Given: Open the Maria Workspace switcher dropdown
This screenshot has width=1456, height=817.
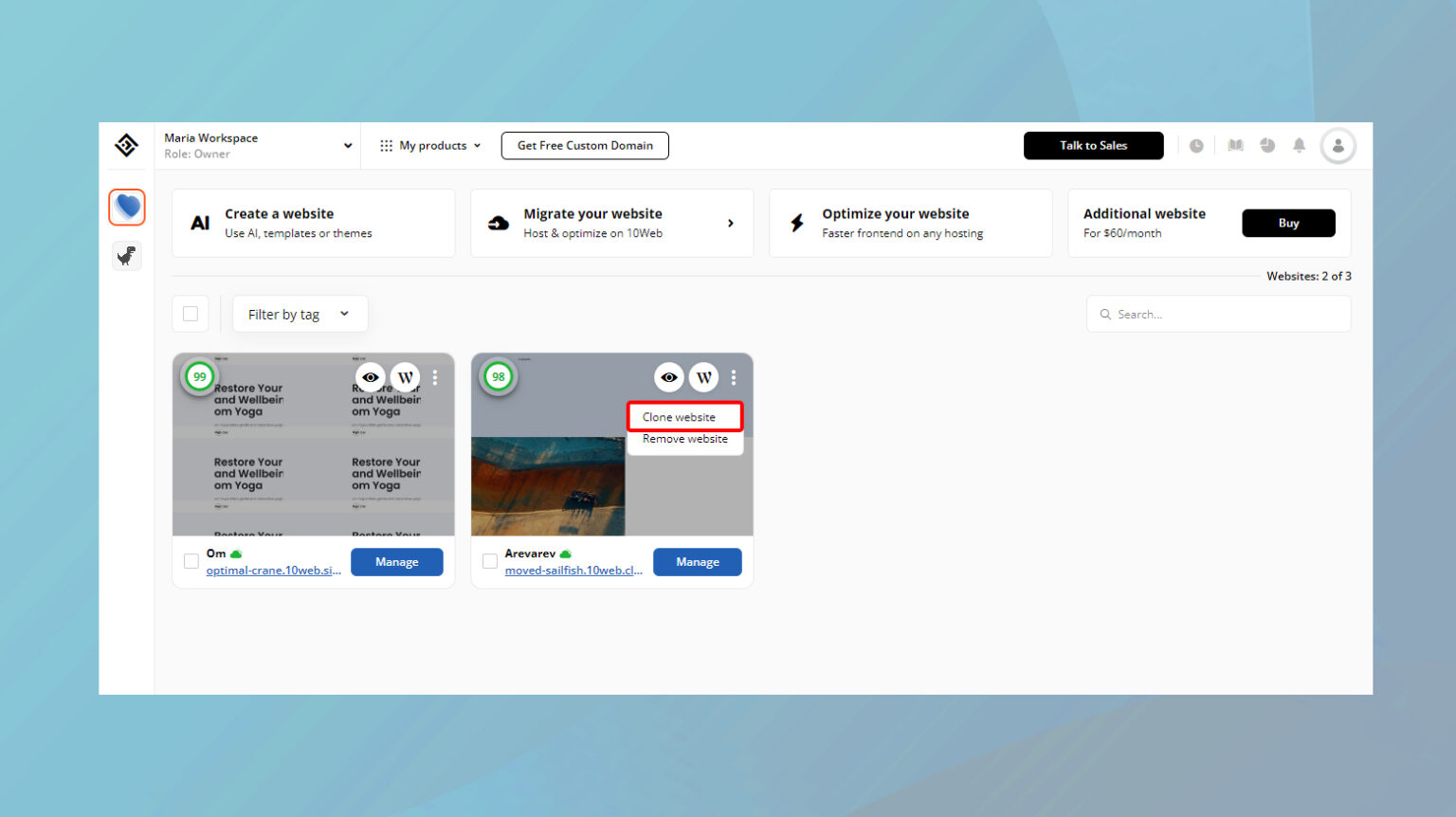Looking at the screenshot, I should (256, 145).
